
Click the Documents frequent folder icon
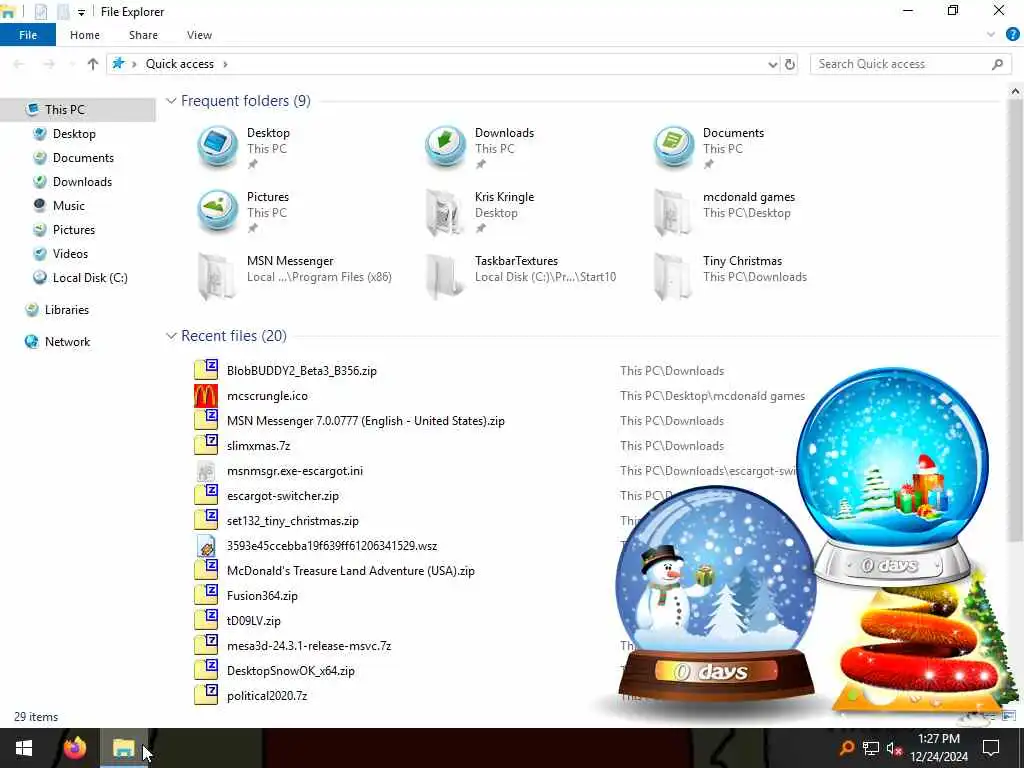click(x=673, y=147)
